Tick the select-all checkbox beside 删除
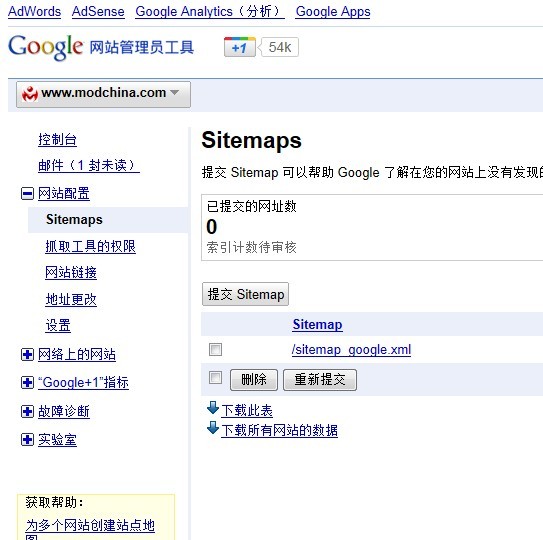The image size is (543, 540). pyautogui.click(x=215, y=378)
